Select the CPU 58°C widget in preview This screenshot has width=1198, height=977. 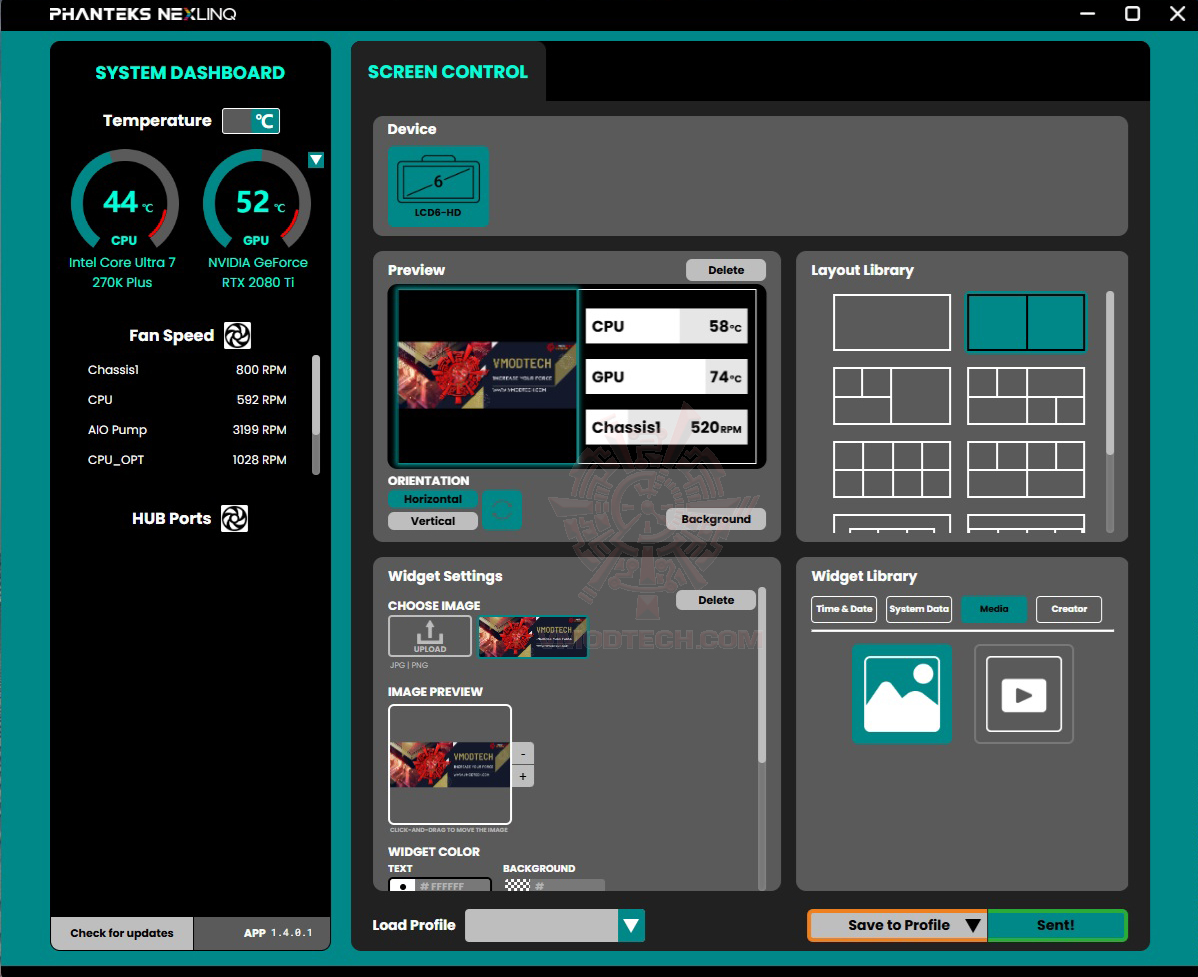point(666,326)
